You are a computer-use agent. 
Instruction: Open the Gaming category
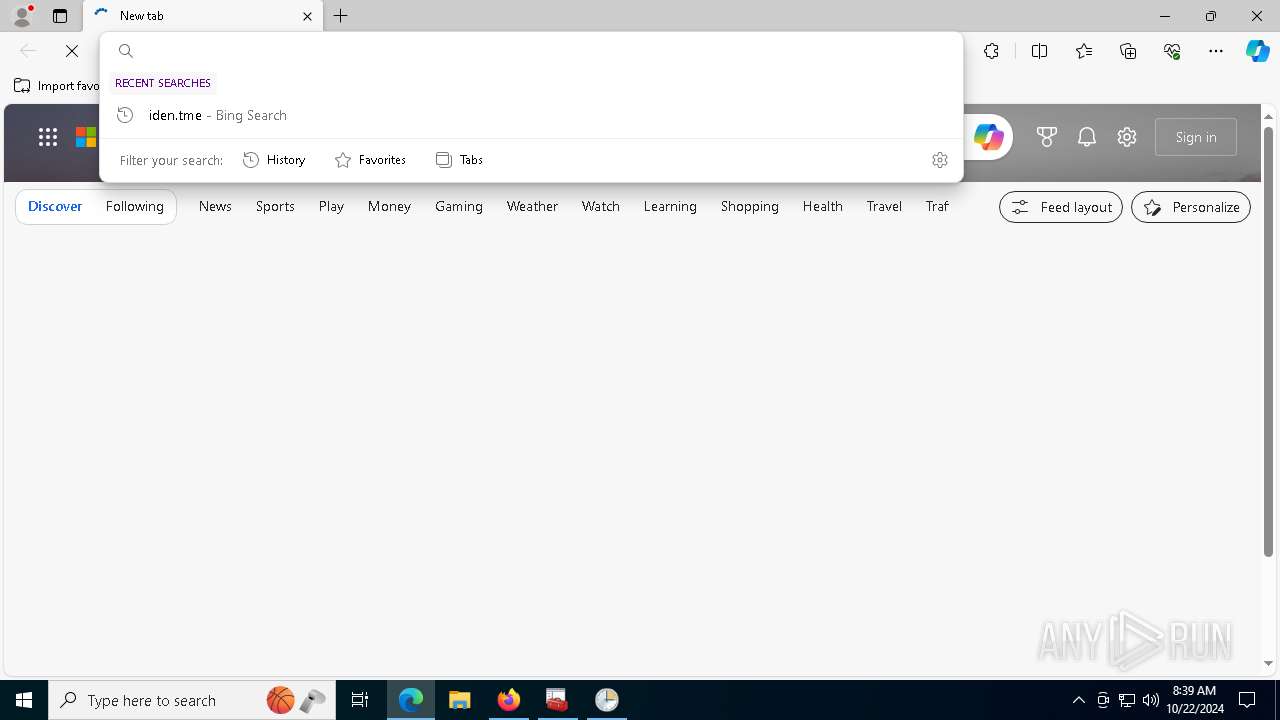tap(459, 206)
